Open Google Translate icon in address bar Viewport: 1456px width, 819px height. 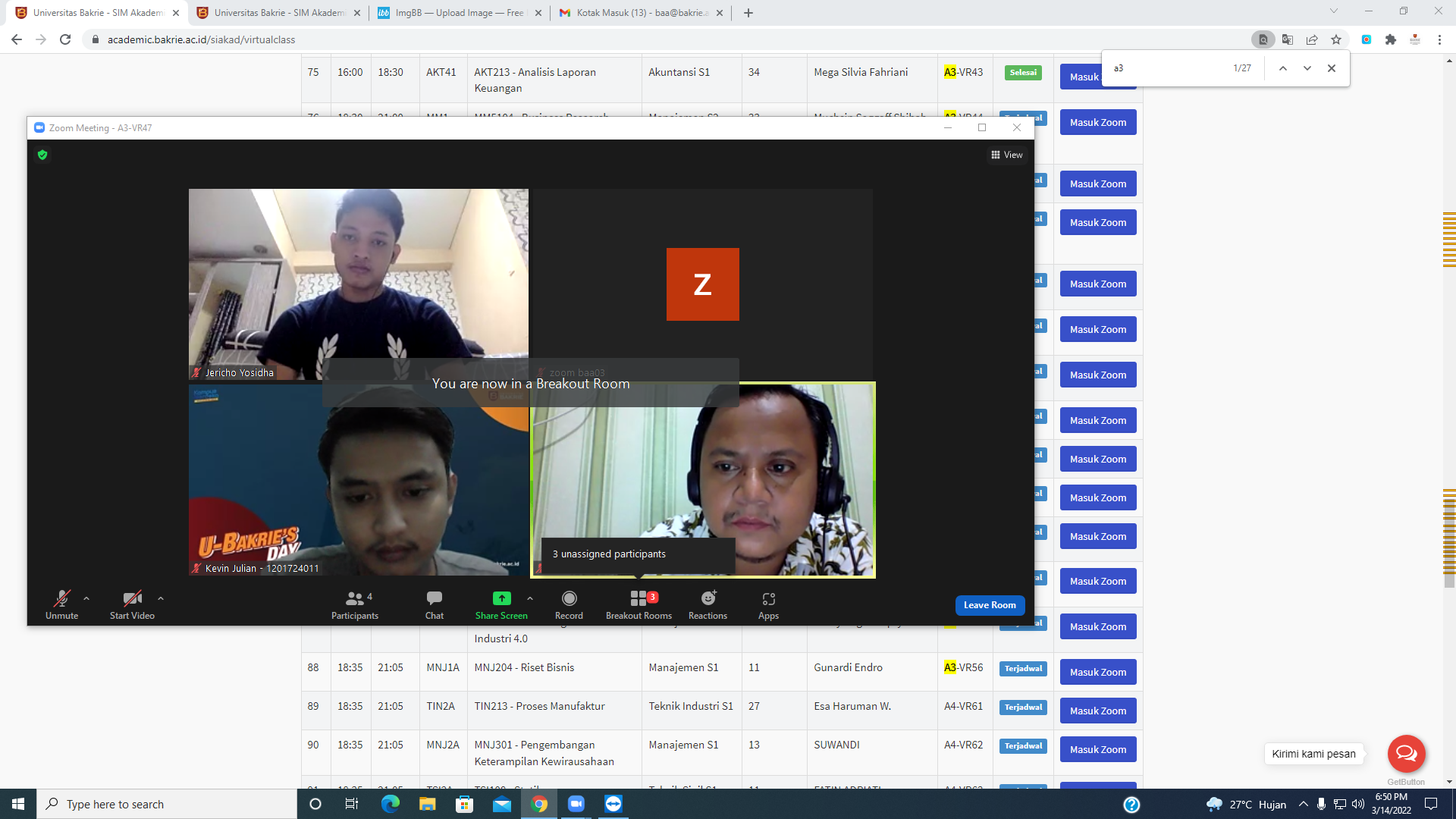point(1288,39)
